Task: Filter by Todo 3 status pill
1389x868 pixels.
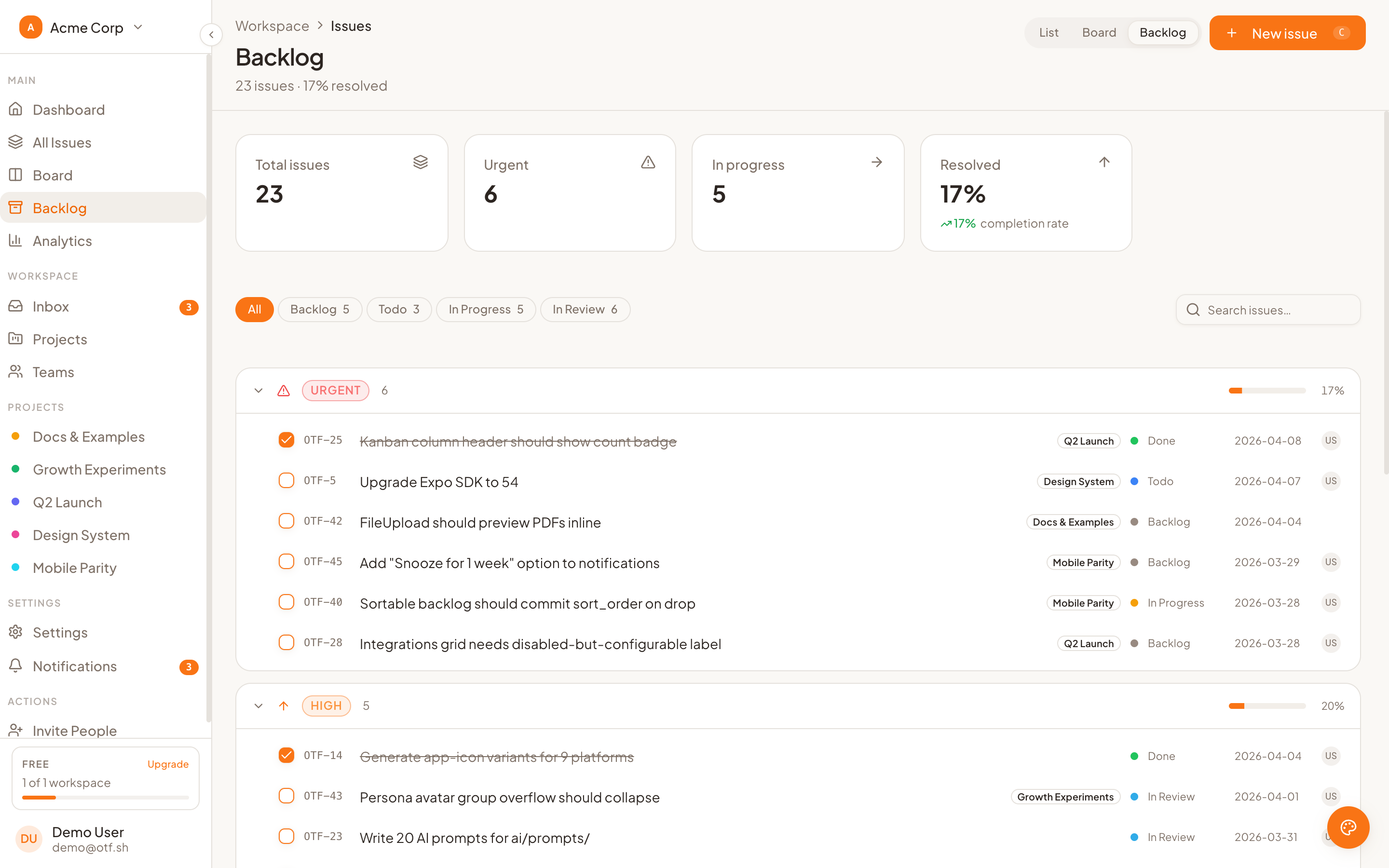Action: coord(399,310)
